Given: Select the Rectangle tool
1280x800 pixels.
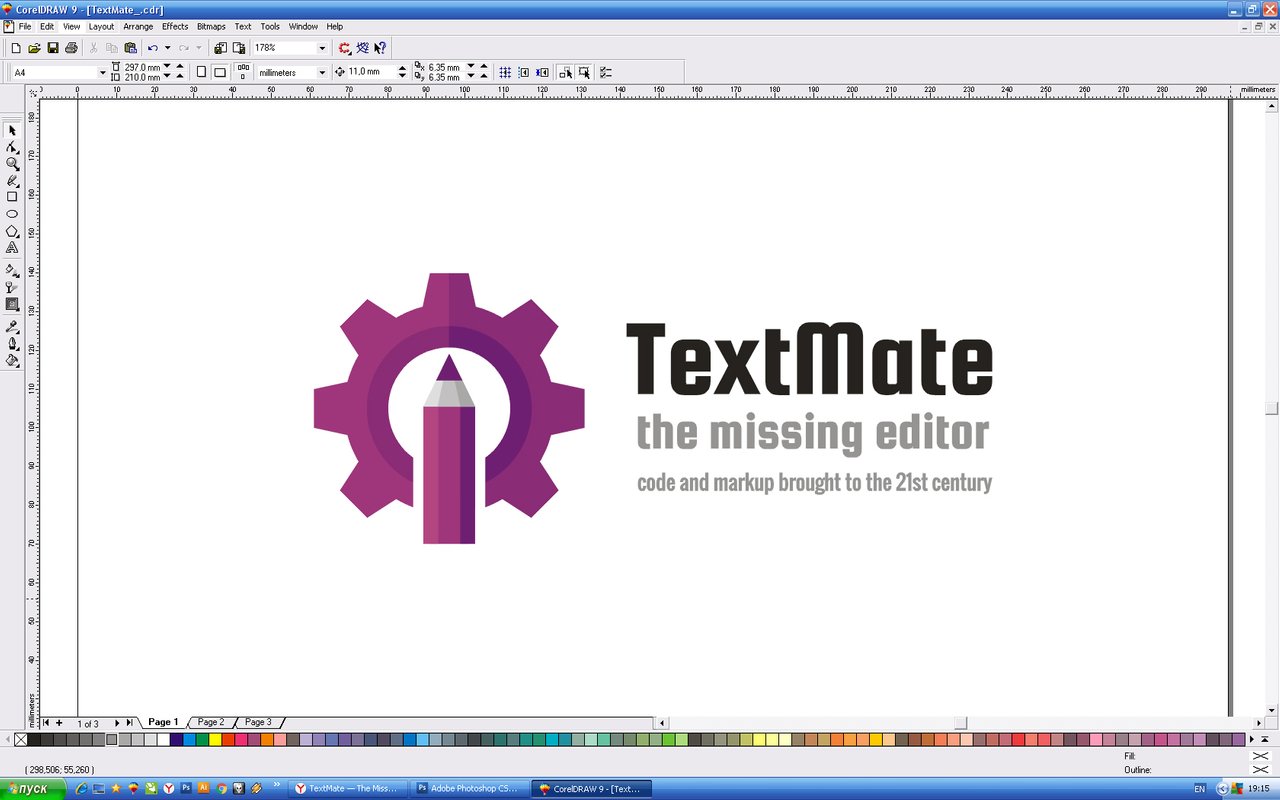Looking at the screenshot, I should [12, 197].
